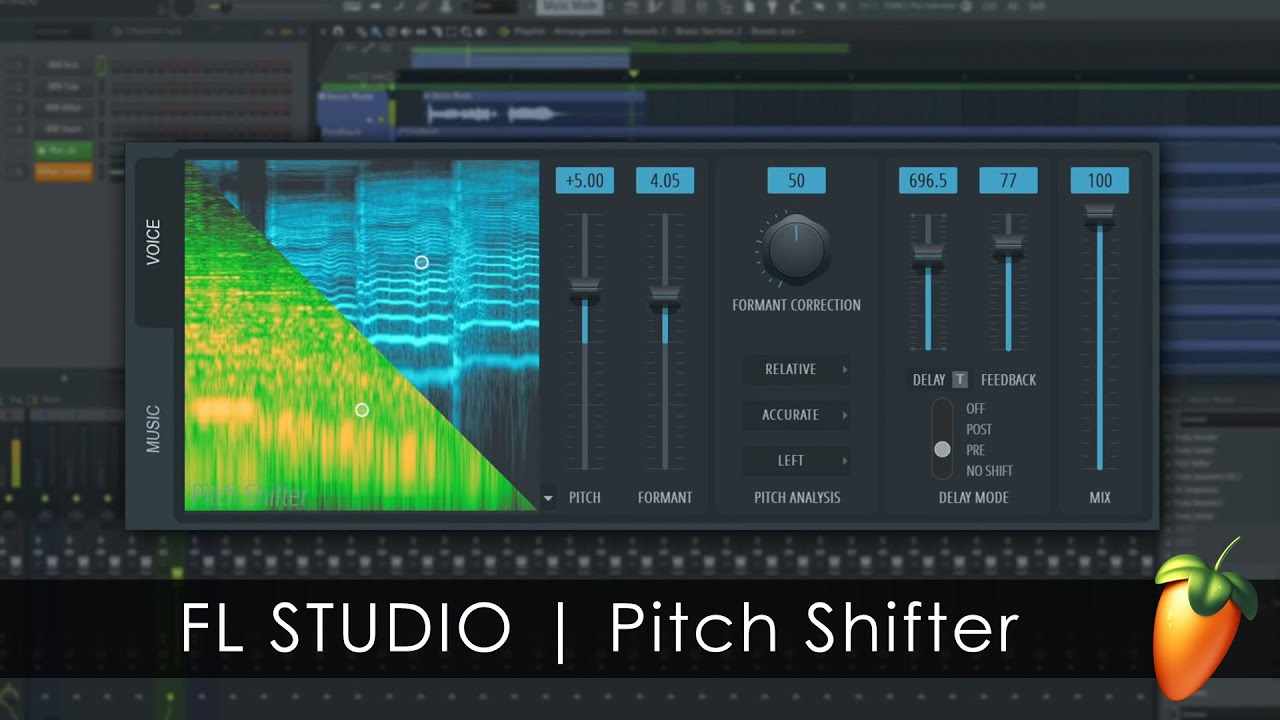Click the delay mode switch handle
1280x720 pixels.
point(942,450)
